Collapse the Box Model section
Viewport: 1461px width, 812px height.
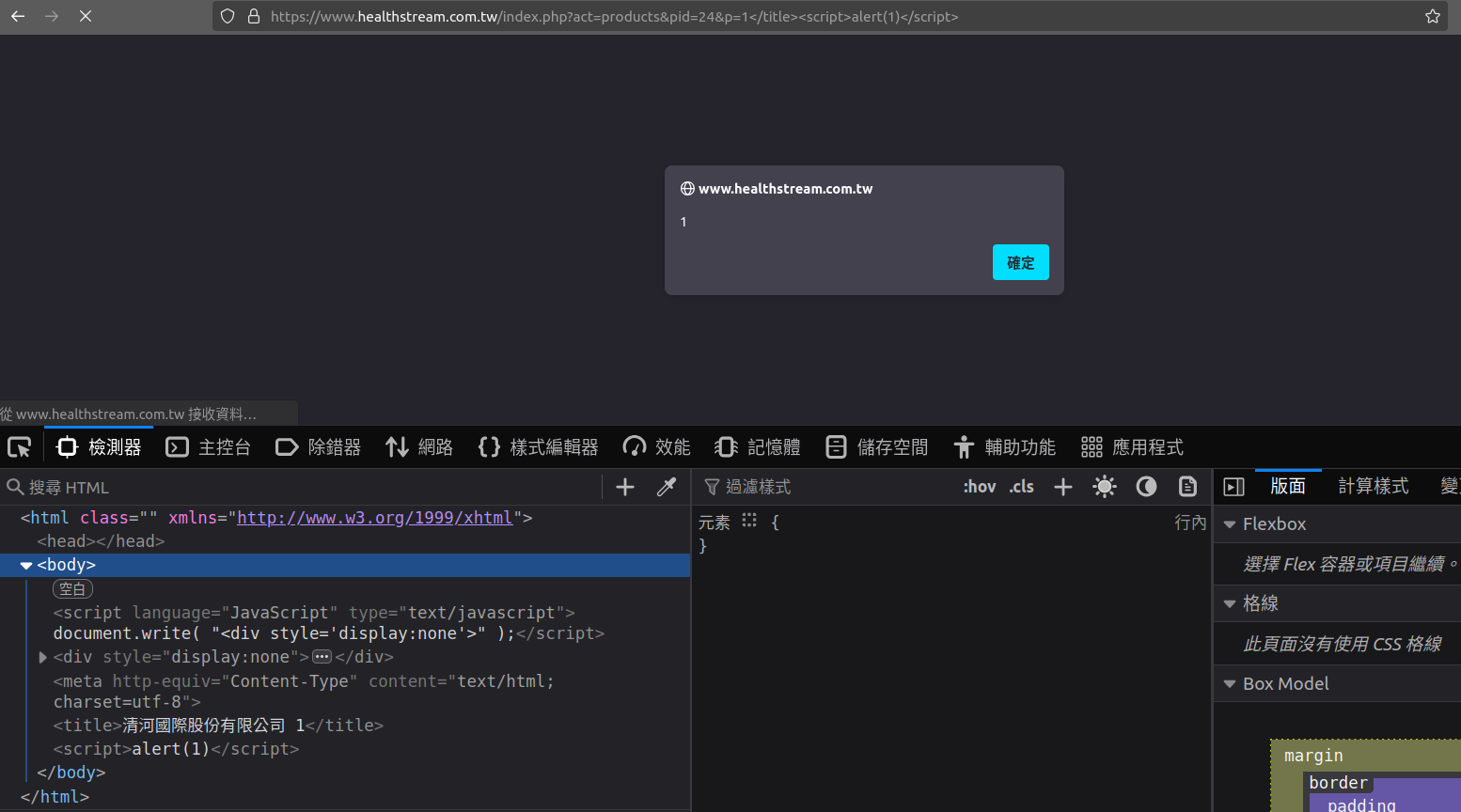tap(1230, 684)
